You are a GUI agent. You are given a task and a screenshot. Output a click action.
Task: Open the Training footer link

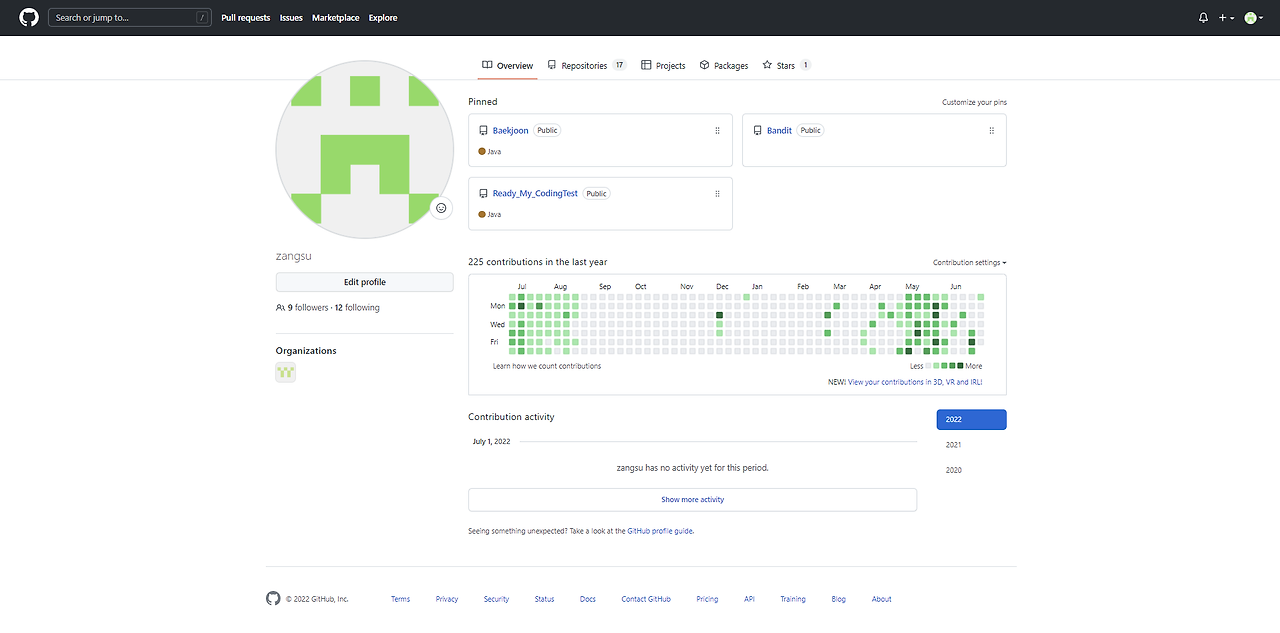click(x=793, y=599)
